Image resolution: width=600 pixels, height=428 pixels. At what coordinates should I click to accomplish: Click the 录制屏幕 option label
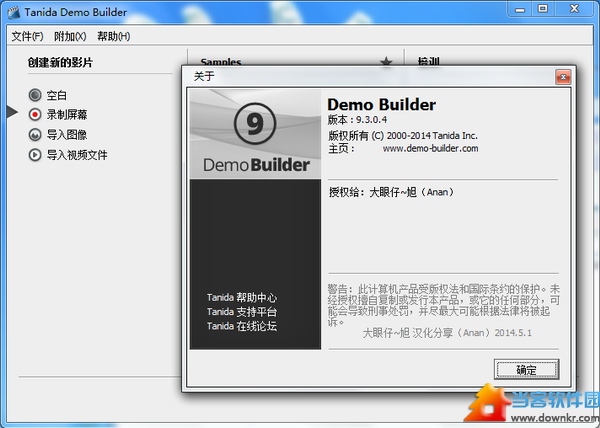coord(67,114)
